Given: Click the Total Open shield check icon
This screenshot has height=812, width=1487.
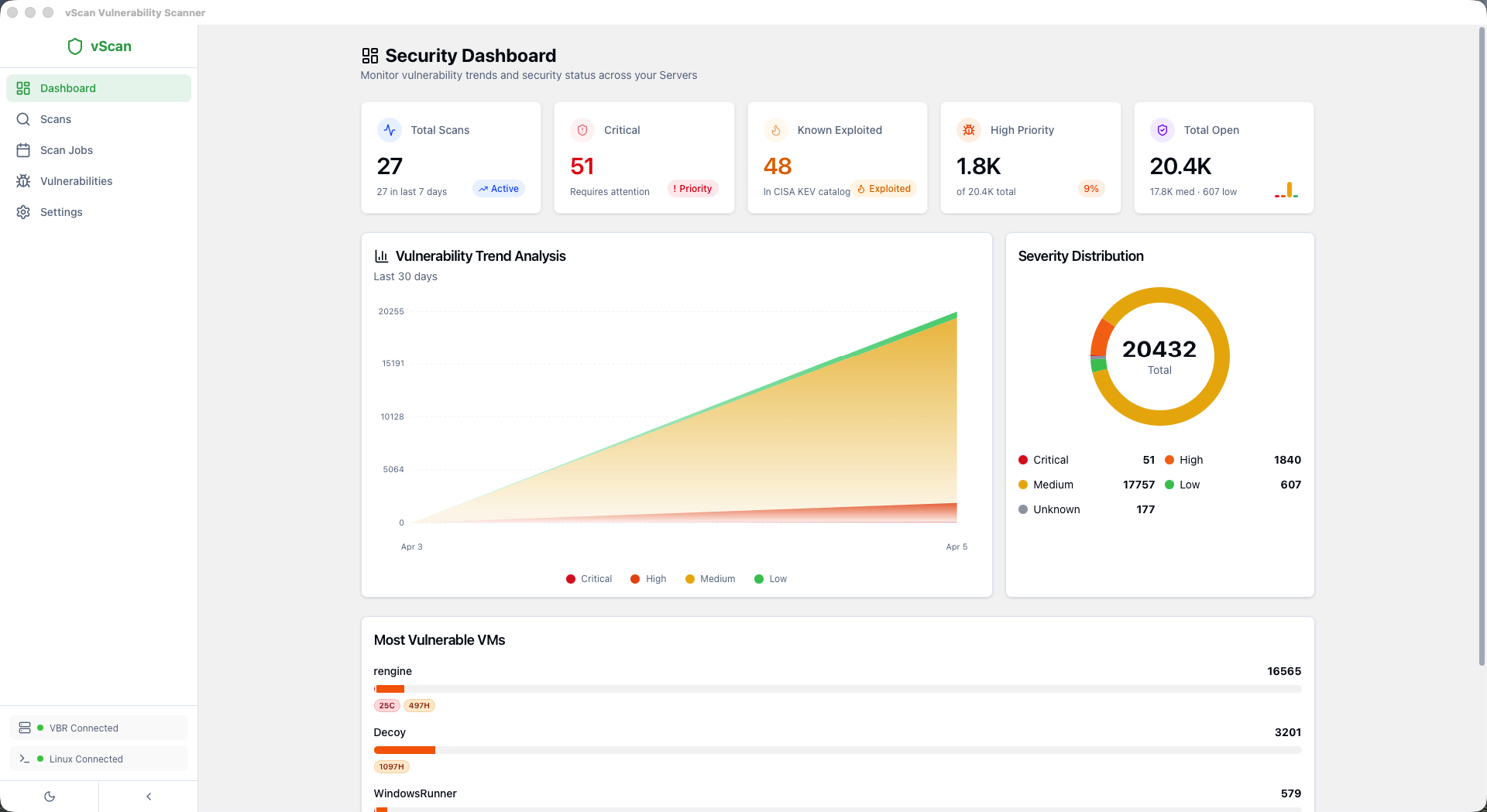Looking at the screenshot, I should (1162, 130).
